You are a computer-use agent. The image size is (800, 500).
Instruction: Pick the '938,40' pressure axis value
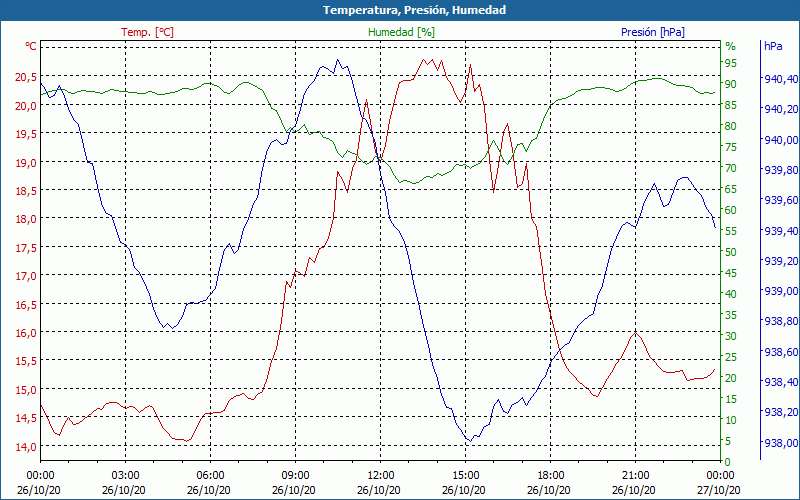coord(780,382)
